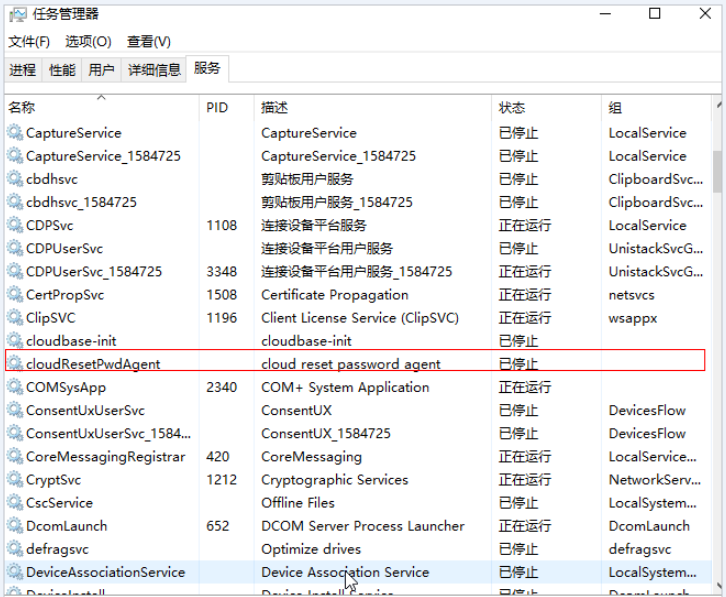Click the gear icon beside CDPSvc

pyautogui.click(x=15, y=225)
